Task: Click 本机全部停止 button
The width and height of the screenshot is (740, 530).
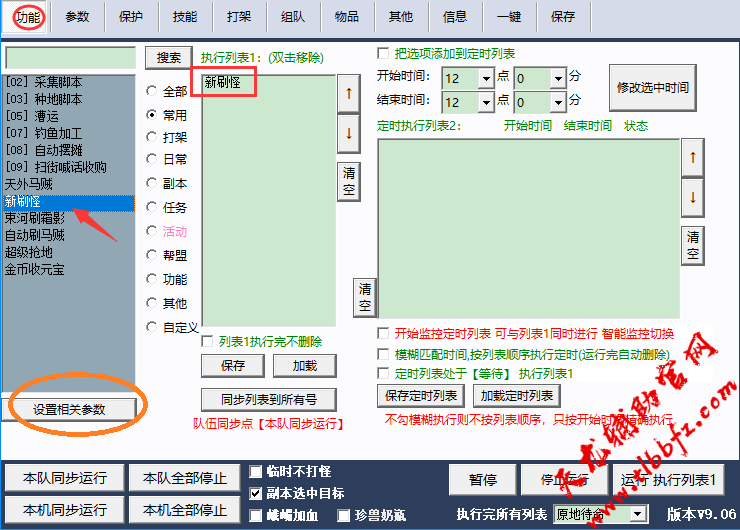Action: coord(185,510)
